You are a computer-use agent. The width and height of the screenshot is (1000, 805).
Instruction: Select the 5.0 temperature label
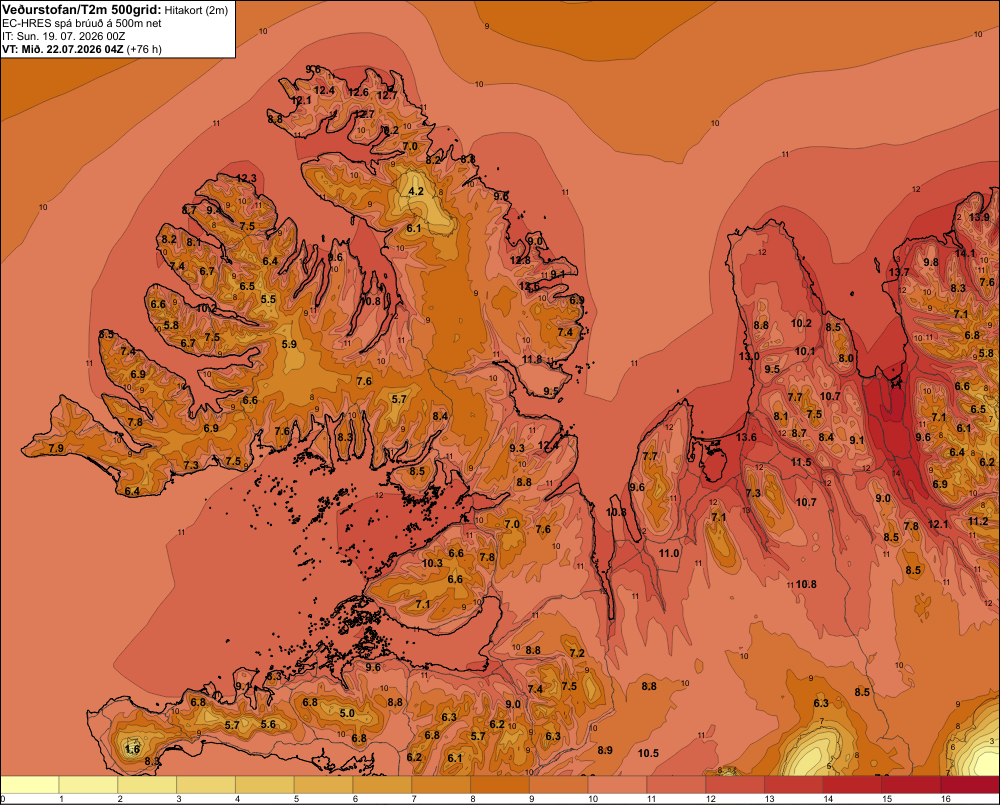click(347, 713)
